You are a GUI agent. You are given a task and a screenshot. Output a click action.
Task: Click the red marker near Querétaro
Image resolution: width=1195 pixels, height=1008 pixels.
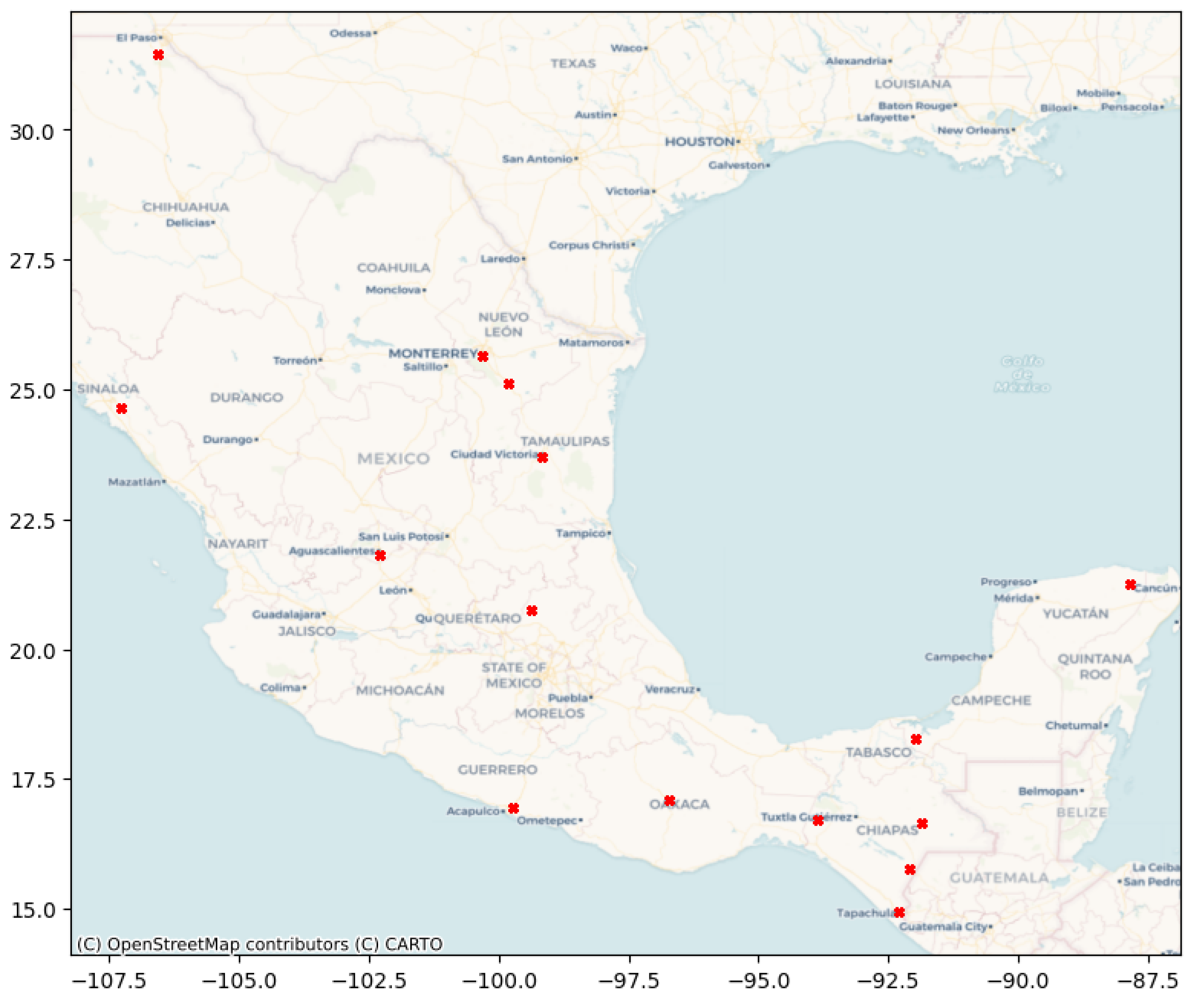tap(532, 611)
